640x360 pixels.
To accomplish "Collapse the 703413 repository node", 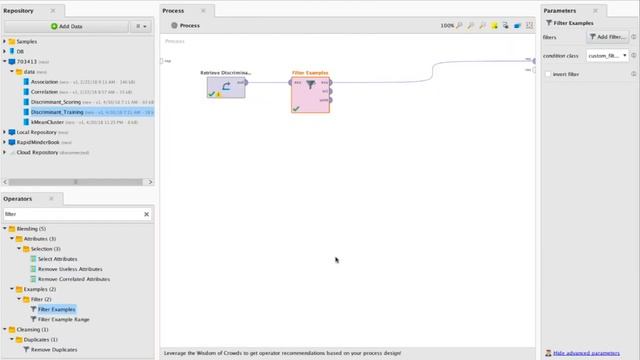I will click(4, 61).
